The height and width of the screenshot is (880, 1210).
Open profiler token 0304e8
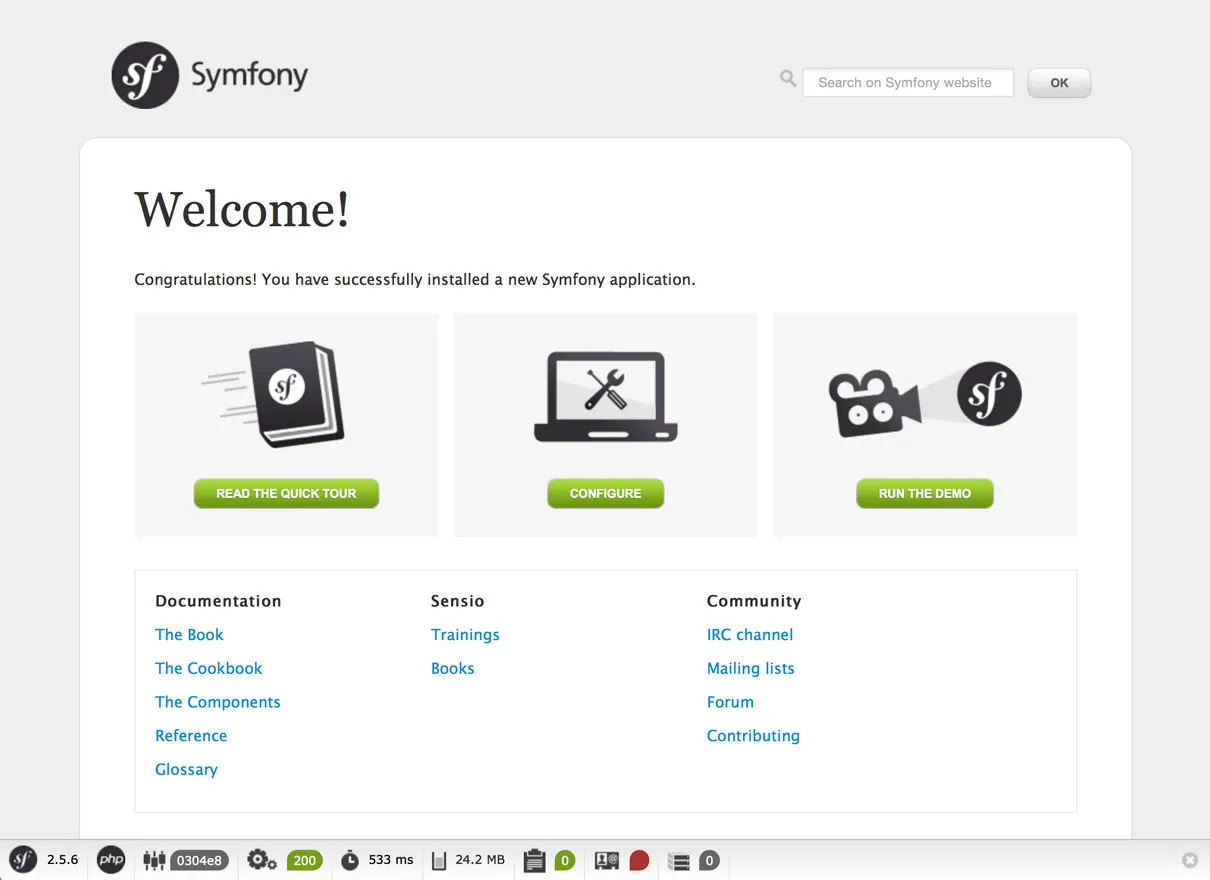199,861
